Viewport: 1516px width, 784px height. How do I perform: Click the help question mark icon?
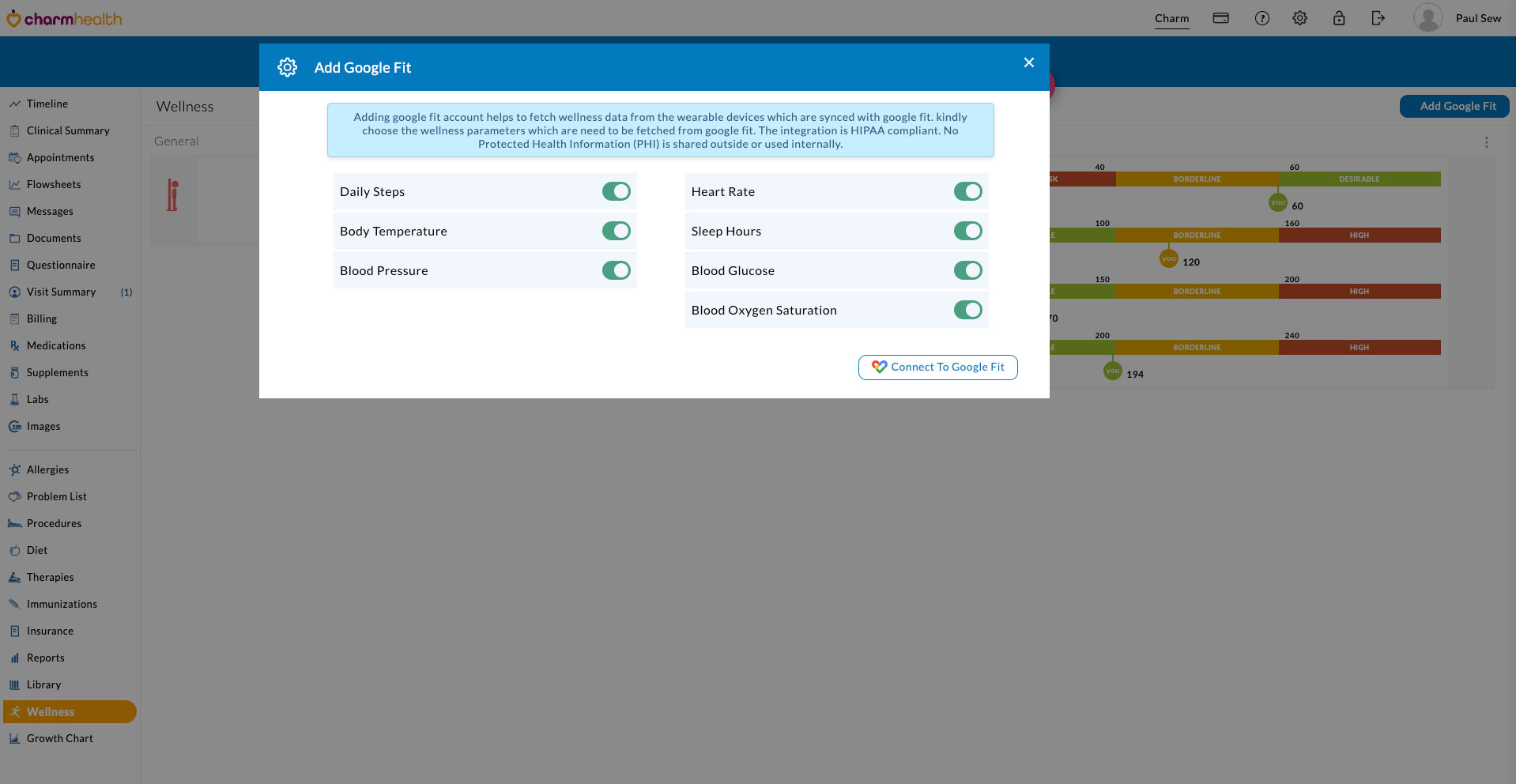(1261, 18)
